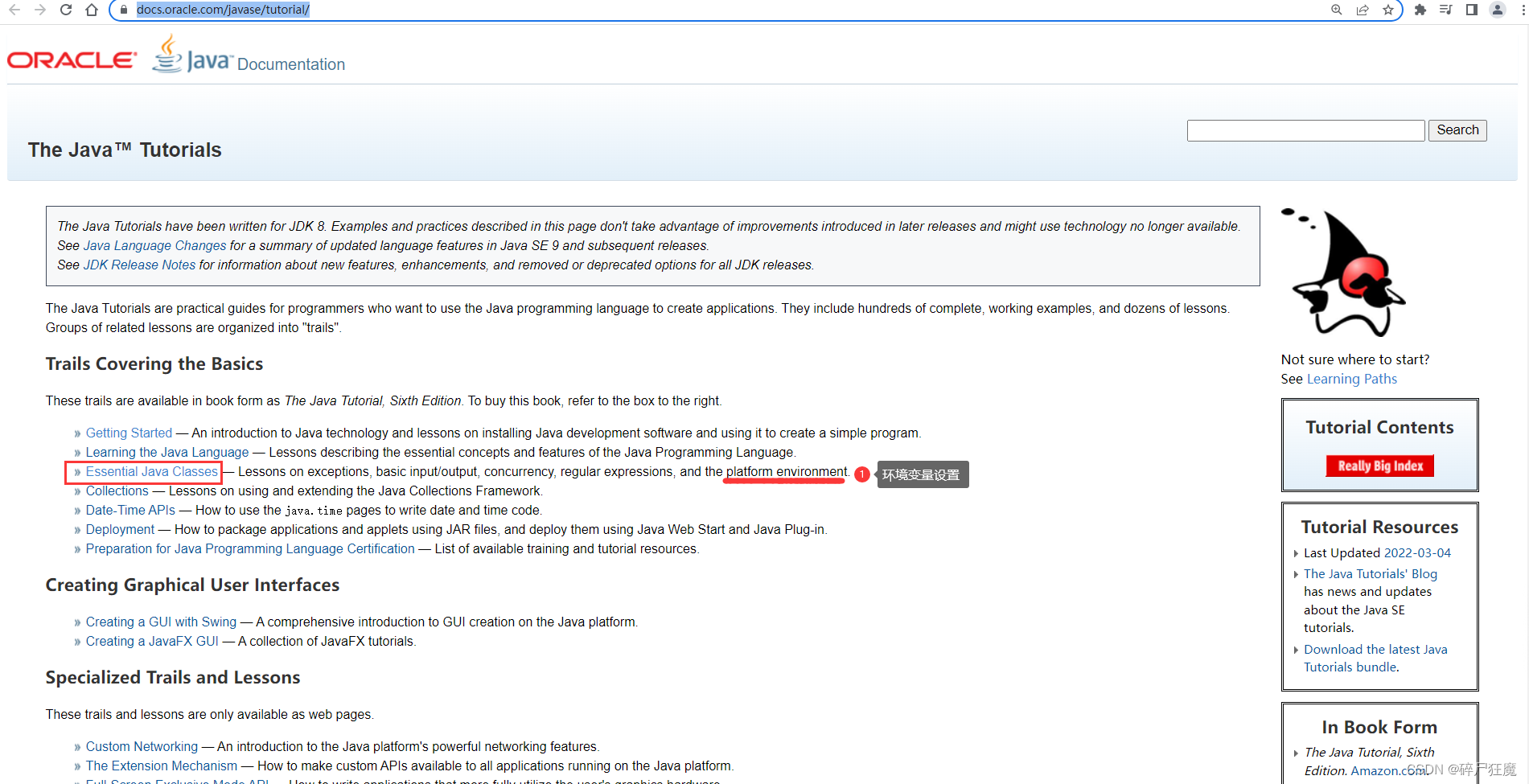
Task: Click the Search button
Action: [1457, 130]
